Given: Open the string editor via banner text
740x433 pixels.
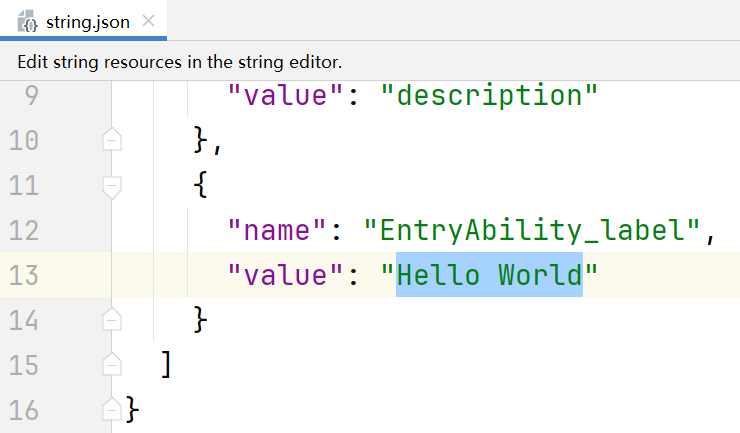Looking at the screenshot, I should (x=179, y=62).
